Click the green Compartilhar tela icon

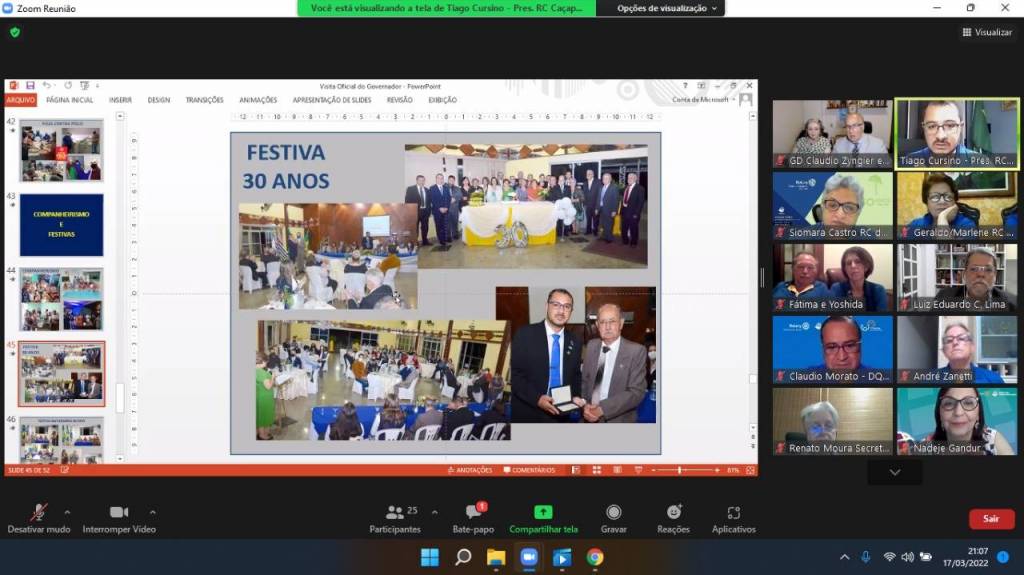543,512
